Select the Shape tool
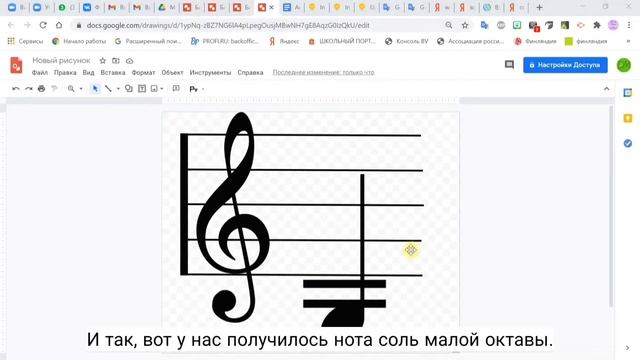 [129, 89]
